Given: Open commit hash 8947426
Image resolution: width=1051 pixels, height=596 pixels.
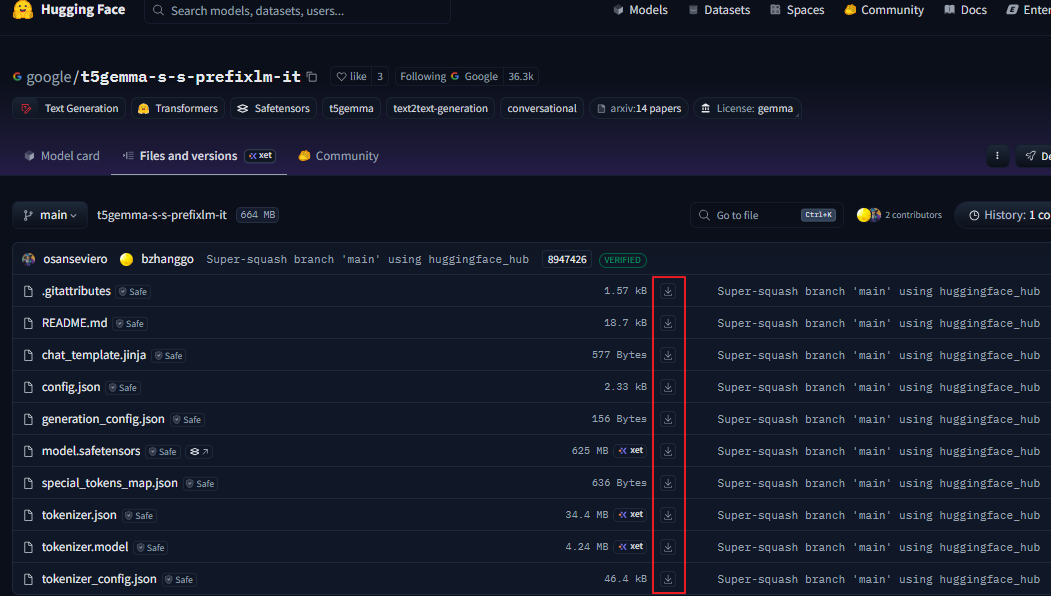Looking at the screenshot, I should [567, 260].
